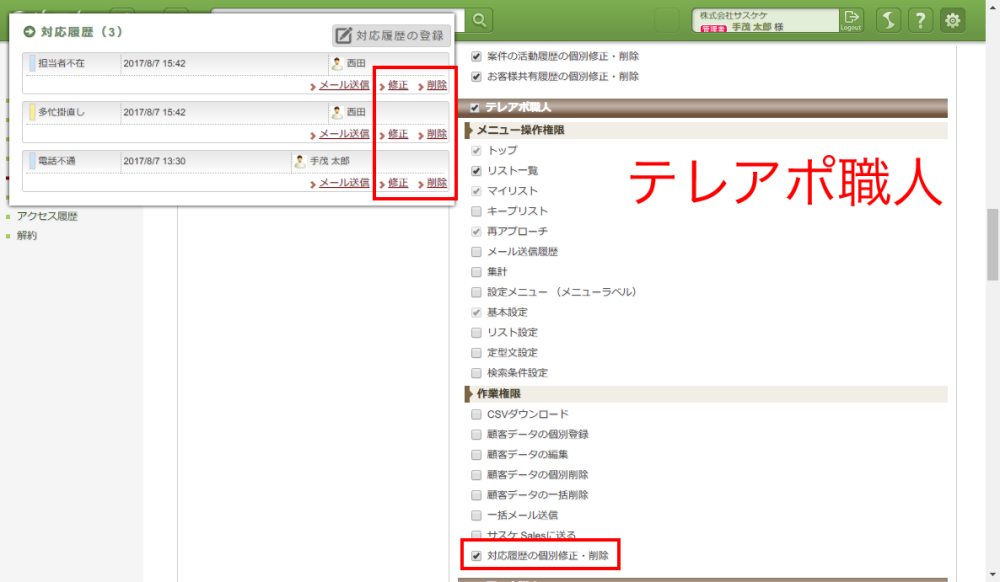The height and width of the screenshot is (582, 1000).
Task: Click 削除 link for the 電話不通 entry
Action: tap(436, 183)
